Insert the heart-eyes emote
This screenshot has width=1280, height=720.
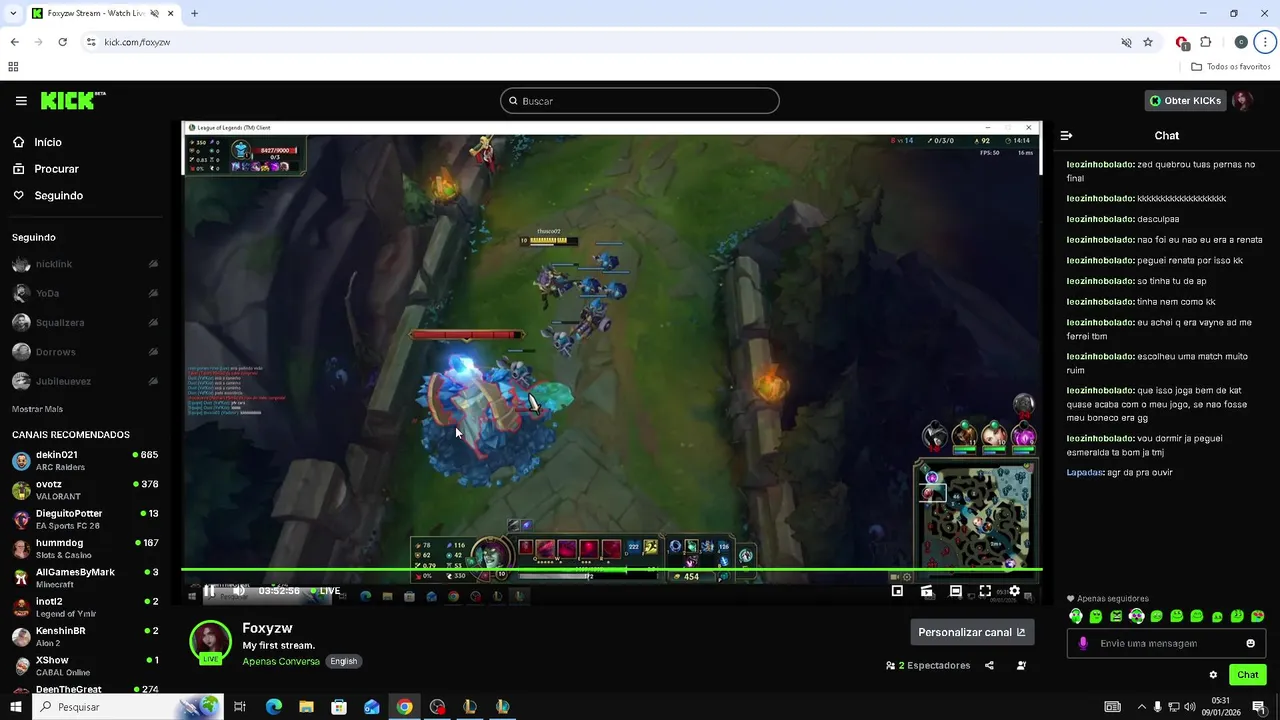pos(1257,616)
